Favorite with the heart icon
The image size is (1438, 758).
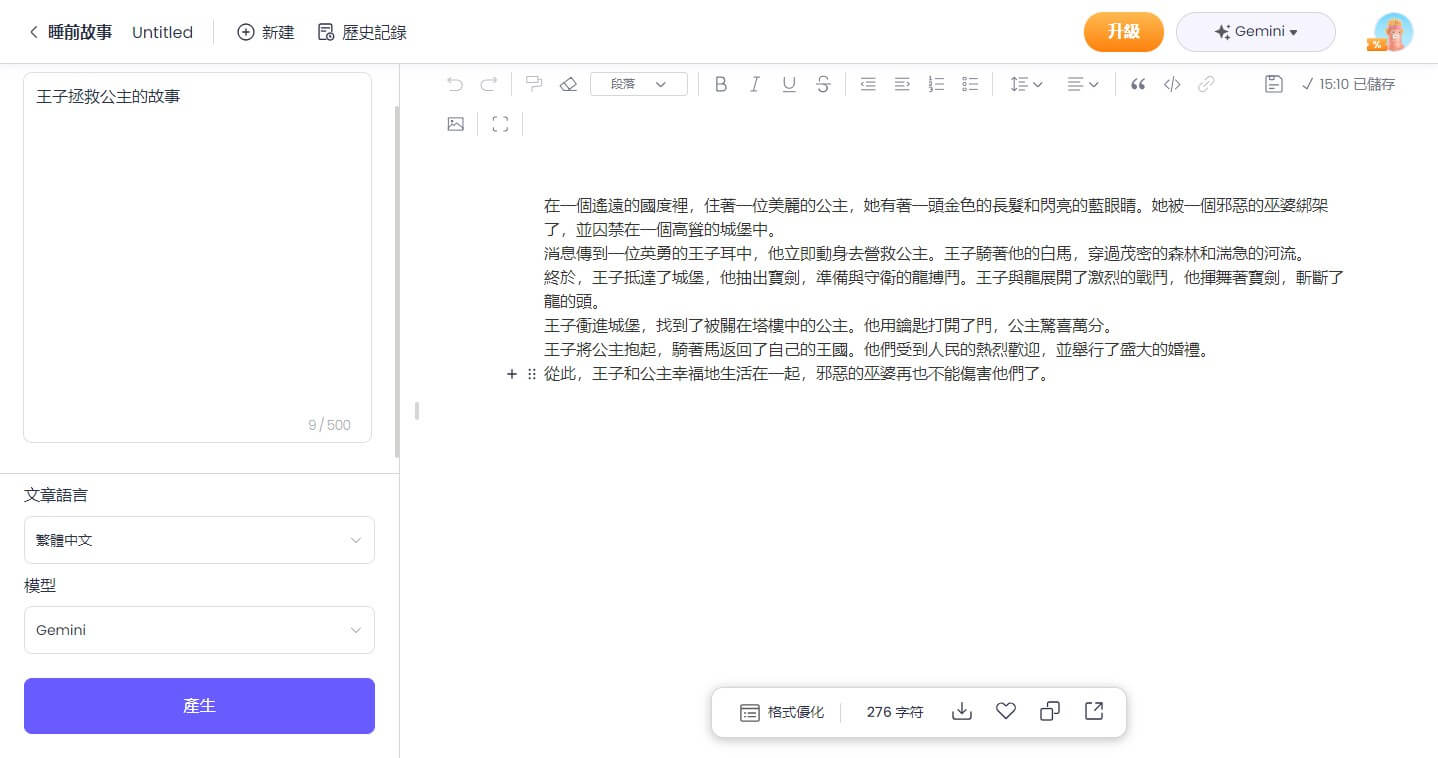point(1006,711)
